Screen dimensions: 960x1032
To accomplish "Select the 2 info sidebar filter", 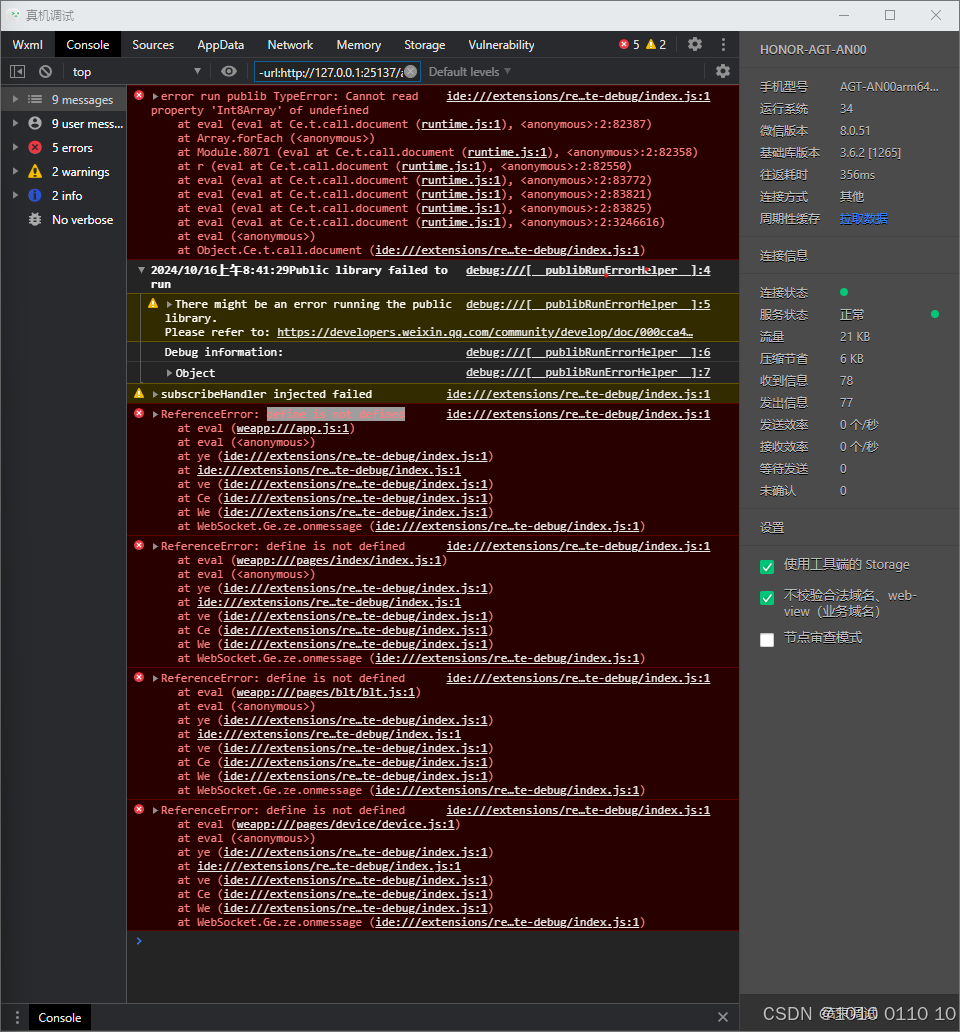I will pyautogui.click(x=63, y=195).
